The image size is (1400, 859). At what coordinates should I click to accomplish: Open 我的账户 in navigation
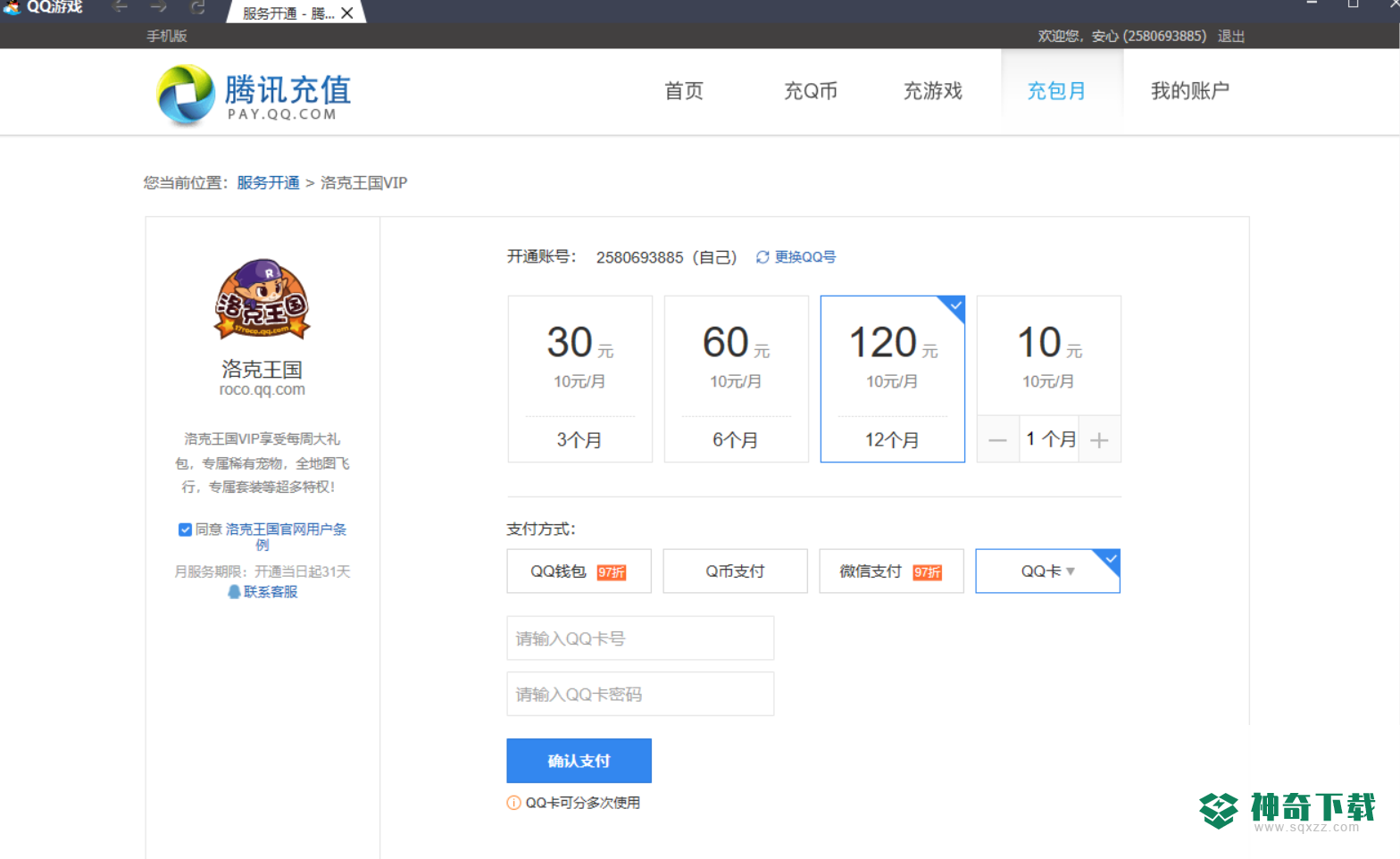1190,91
